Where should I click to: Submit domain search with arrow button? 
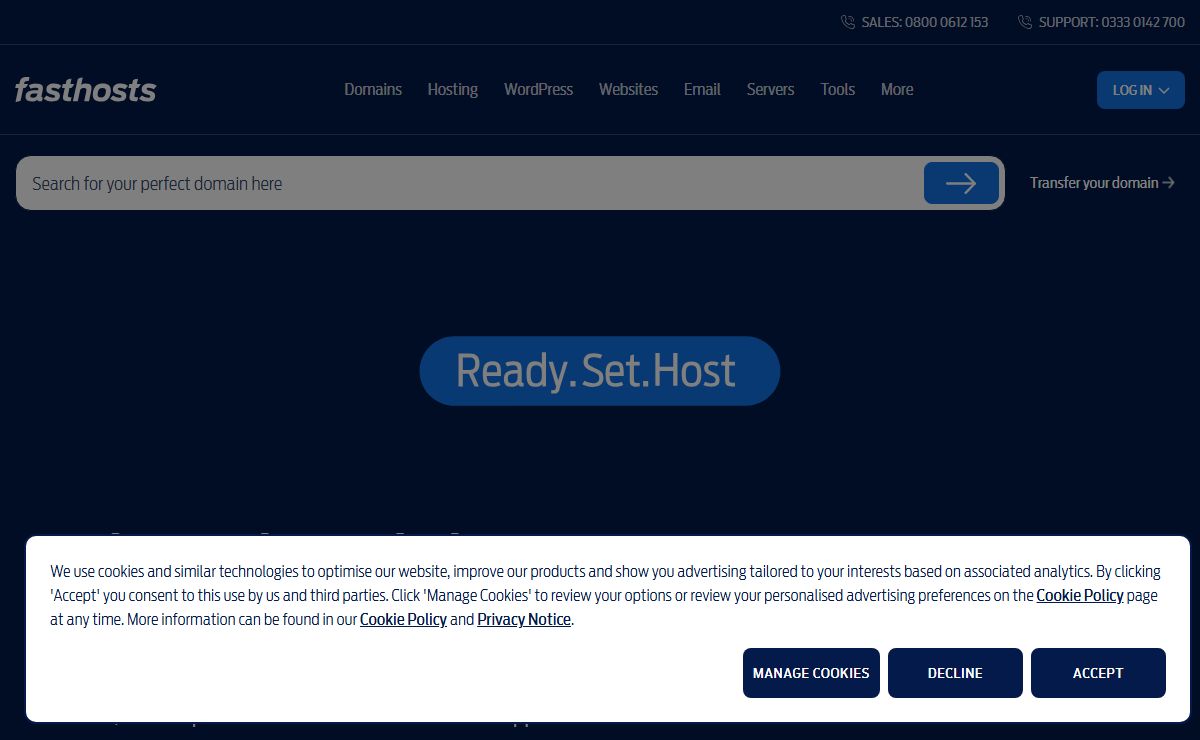click(961, 183)
